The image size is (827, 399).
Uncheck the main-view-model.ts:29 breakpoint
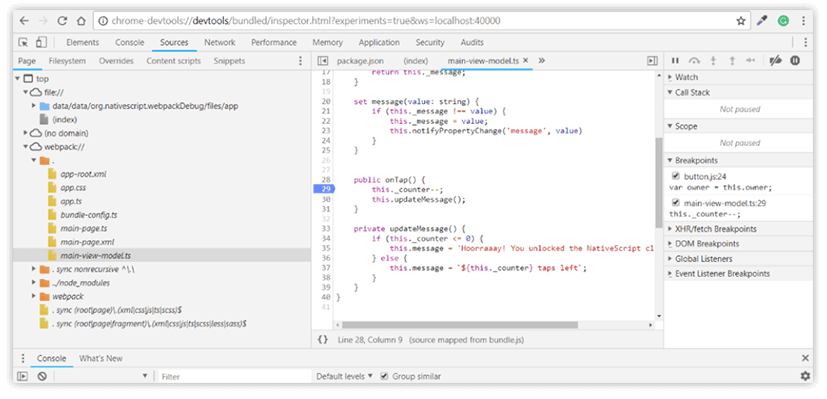[676, 202]
